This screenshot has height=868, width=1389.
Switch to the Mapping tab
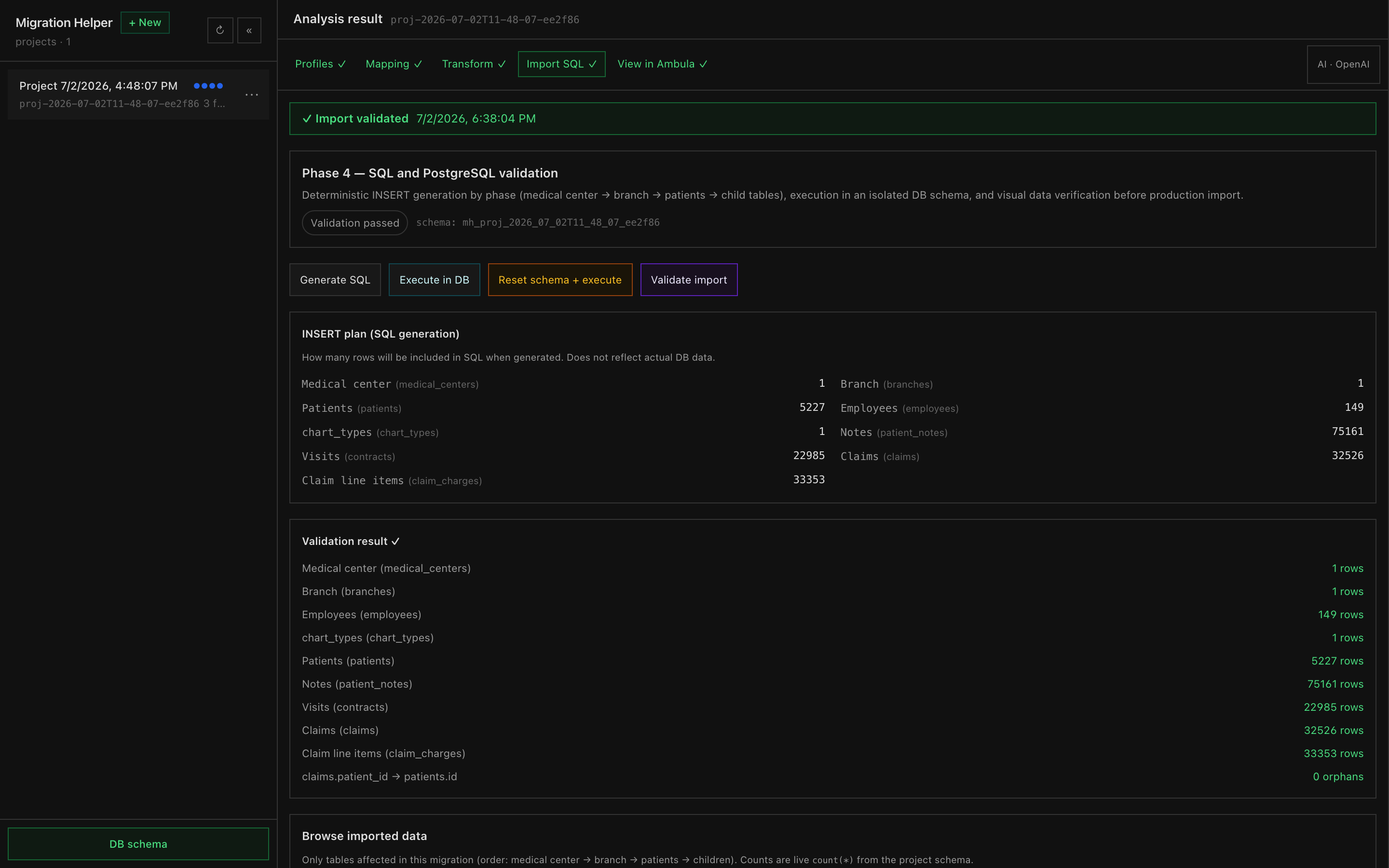pos(394,64)
